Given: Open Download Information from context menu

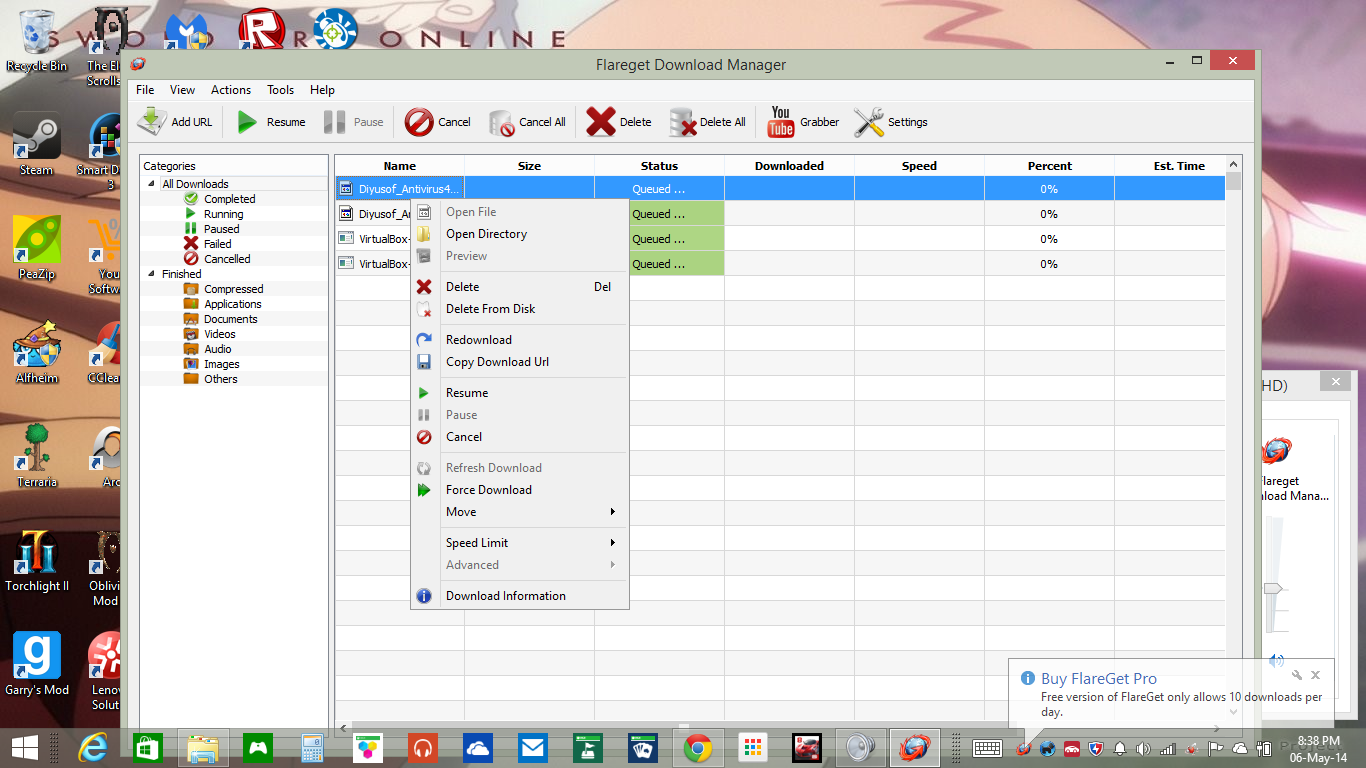Looking at the screenshot, I should click(520, 596).
